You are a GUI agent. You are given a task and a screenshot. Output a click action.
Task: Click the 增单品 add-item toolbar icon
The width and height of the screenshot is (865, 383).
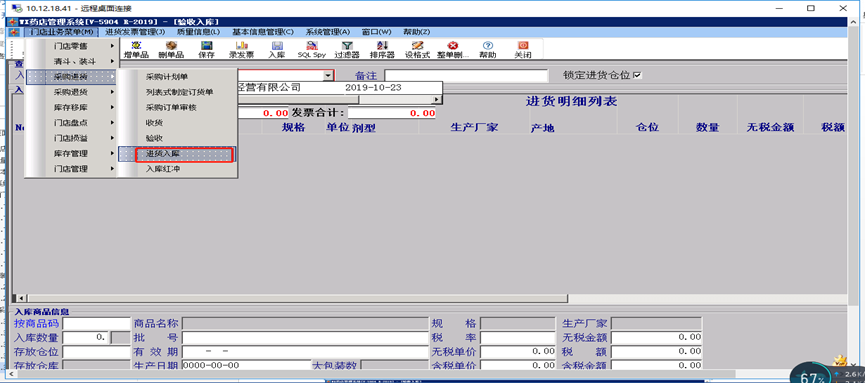click(x=136, y=50)
